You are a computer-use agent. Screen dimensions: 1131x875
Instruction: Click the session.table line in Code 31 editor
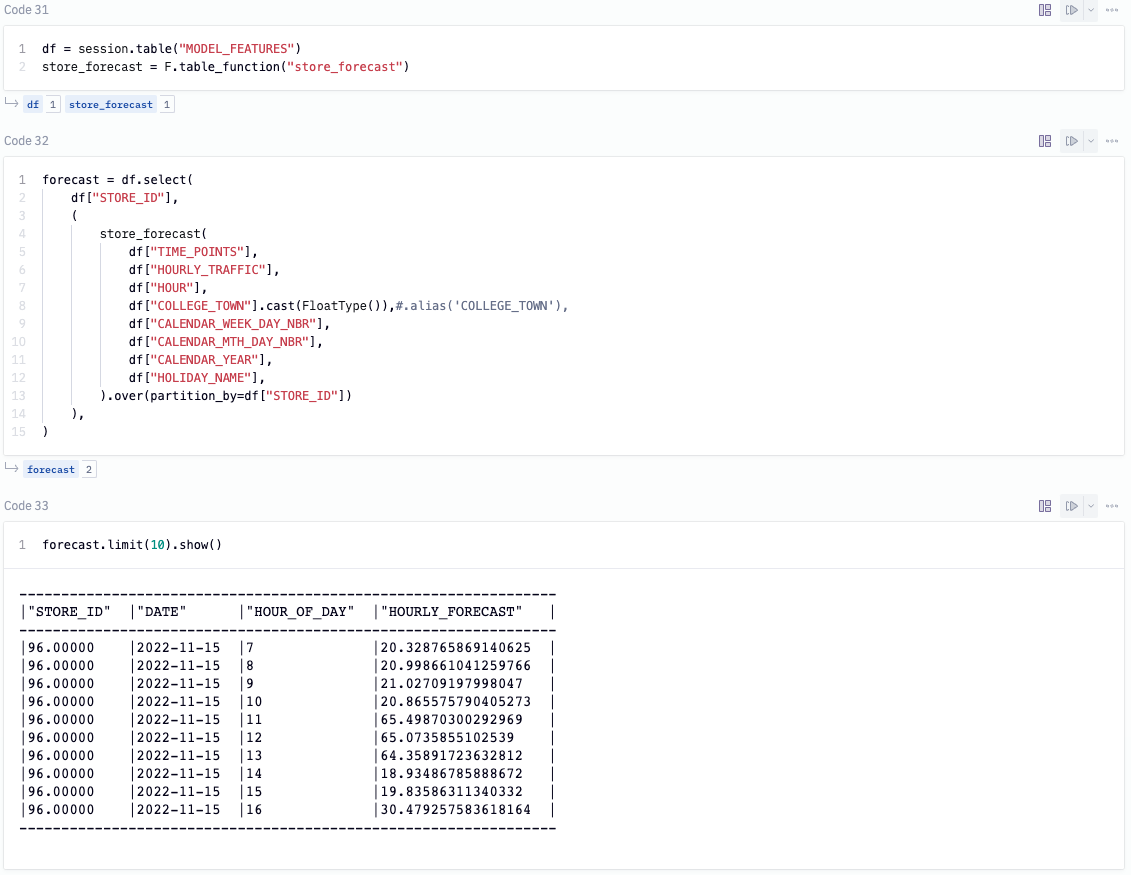coord(170,48)
